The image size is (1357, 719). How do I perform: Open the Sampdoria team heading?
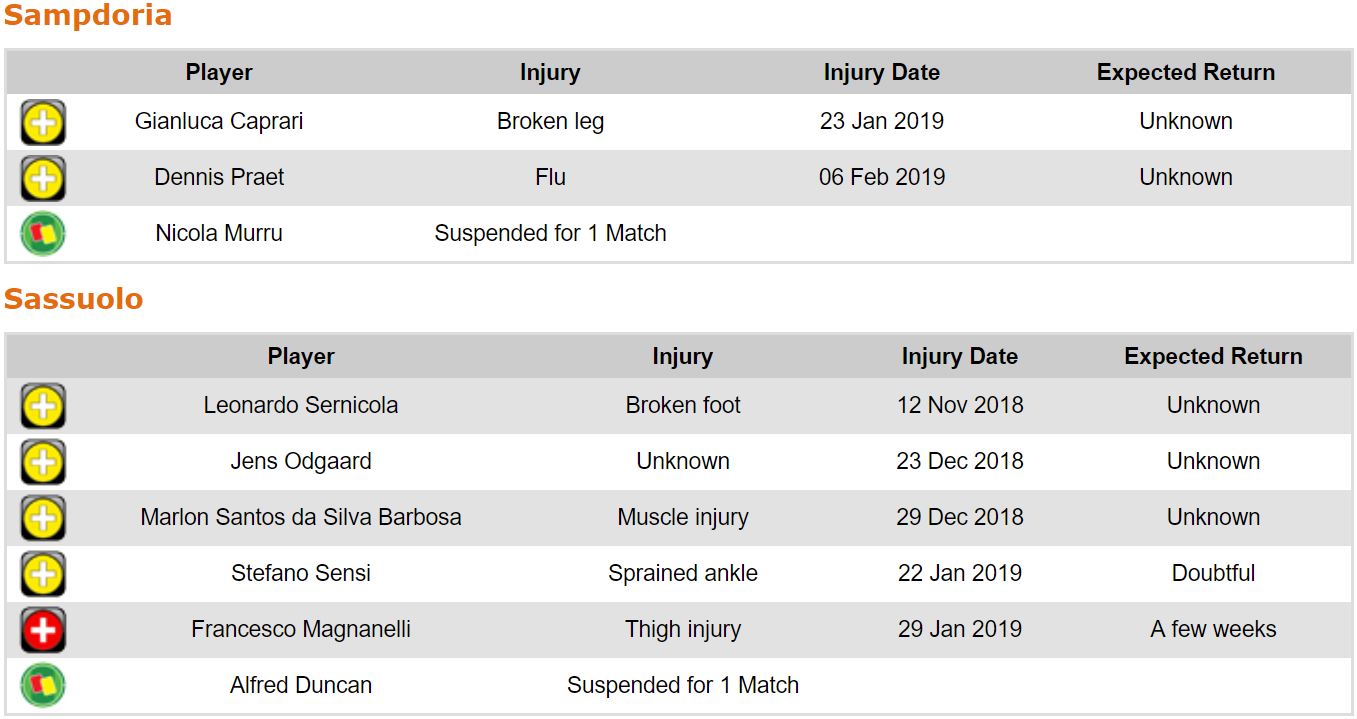click(x=88, y=16)
